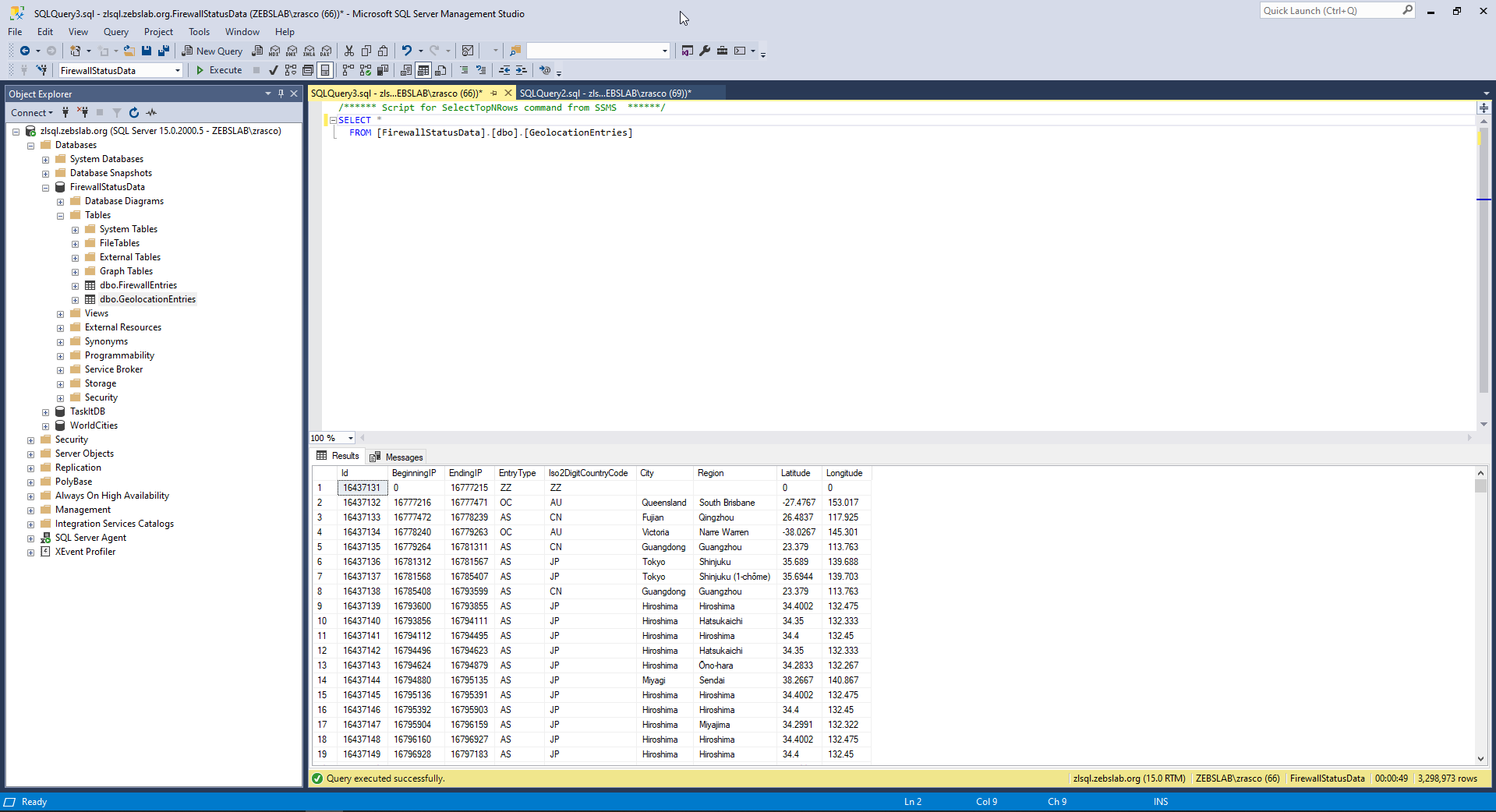Parse the query with the checkmark icon
Image resolution: width=1496 pixels, height=812 pixels.
[274, 70]
